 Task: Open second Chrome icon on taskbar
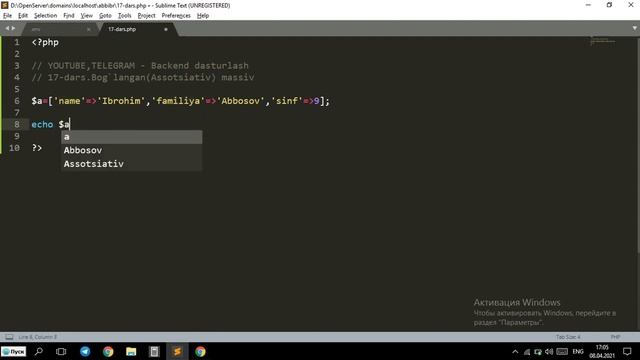coord(200,351)
